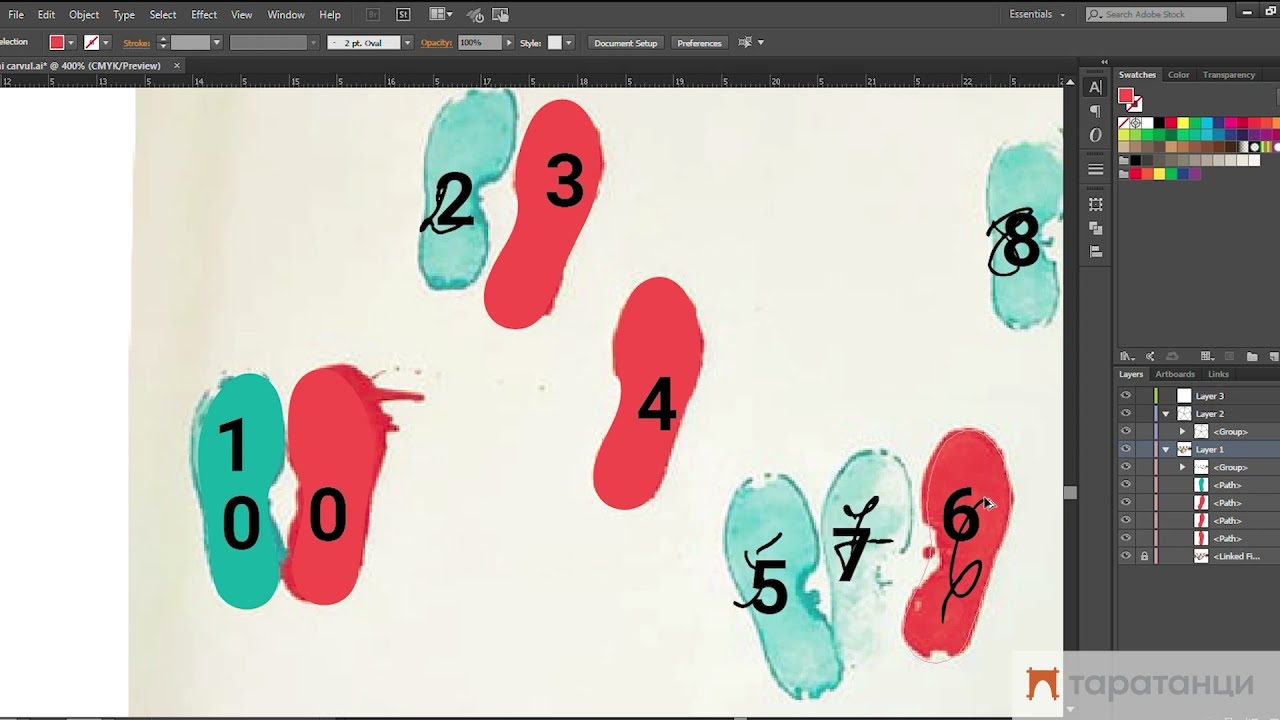Open the Paragraph panel icon
This screenshot has width=1280, height=720.
pos(1096,111)
